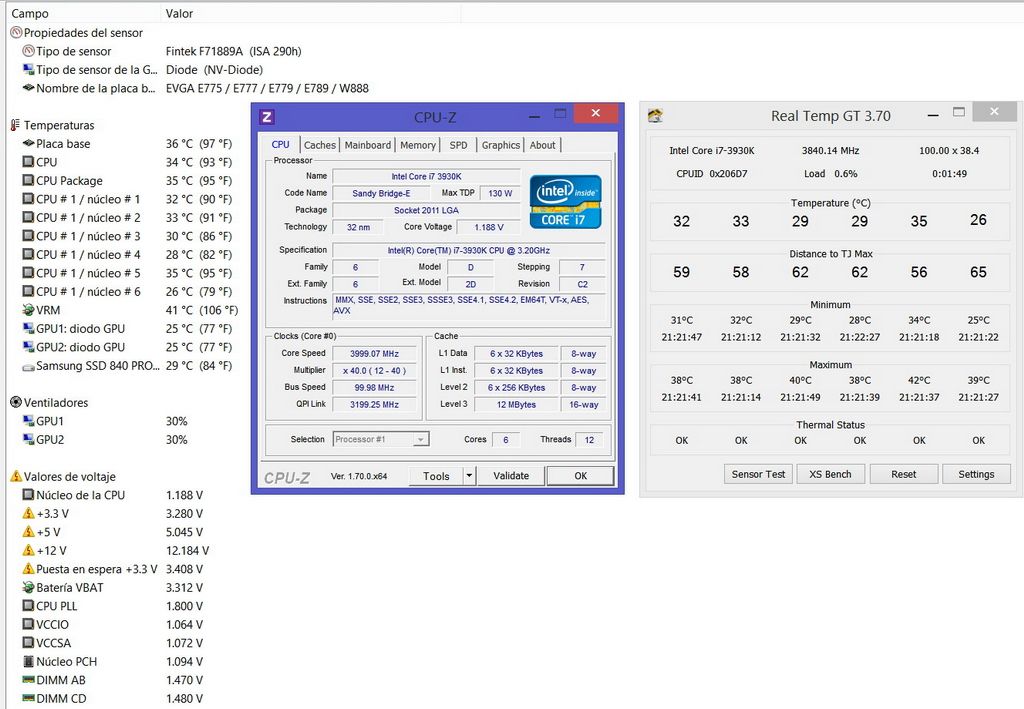
Task: Click the Samsung SSD 840 PRO drive icon
Action: point(29,367)
